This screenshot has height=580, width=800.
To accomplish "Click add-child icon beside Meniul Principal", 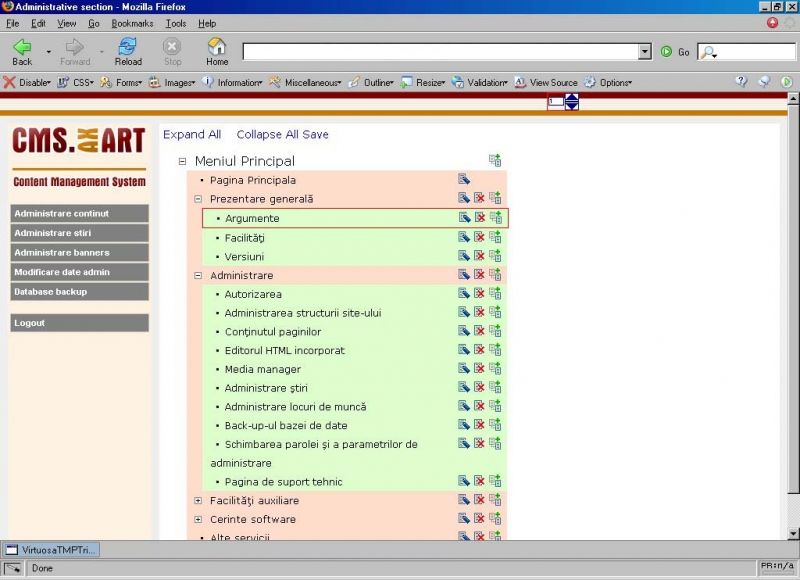I will pyautogui.click(x=494, y=160).
